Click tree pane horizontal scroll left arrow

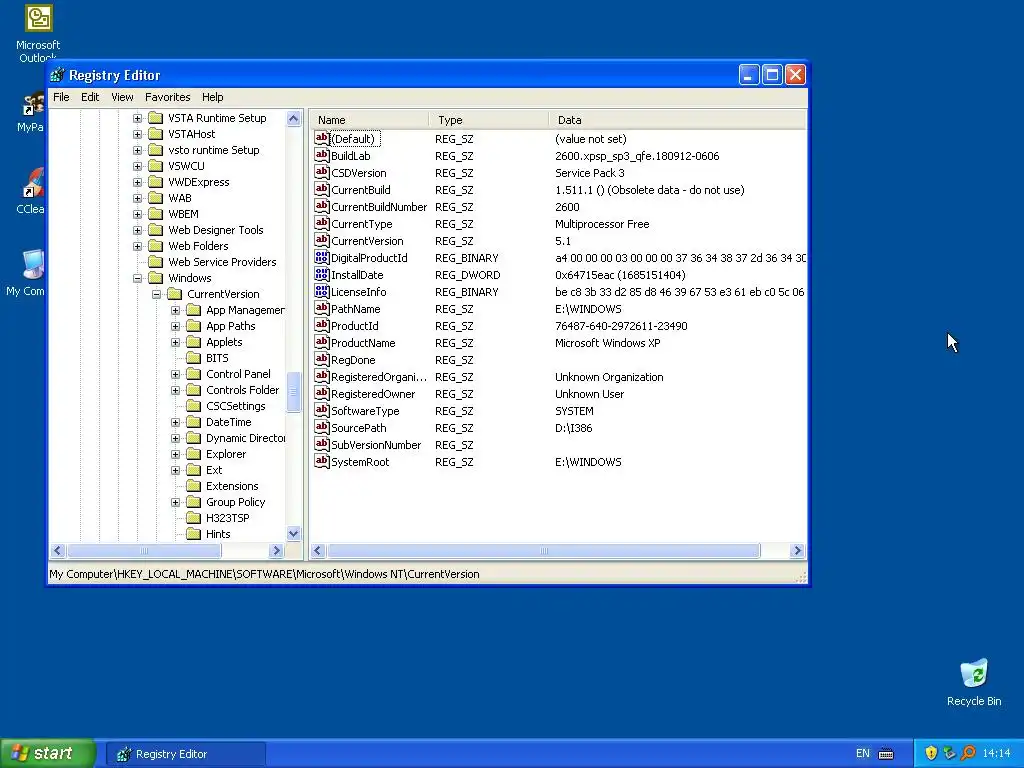click(x=57, y=551)
